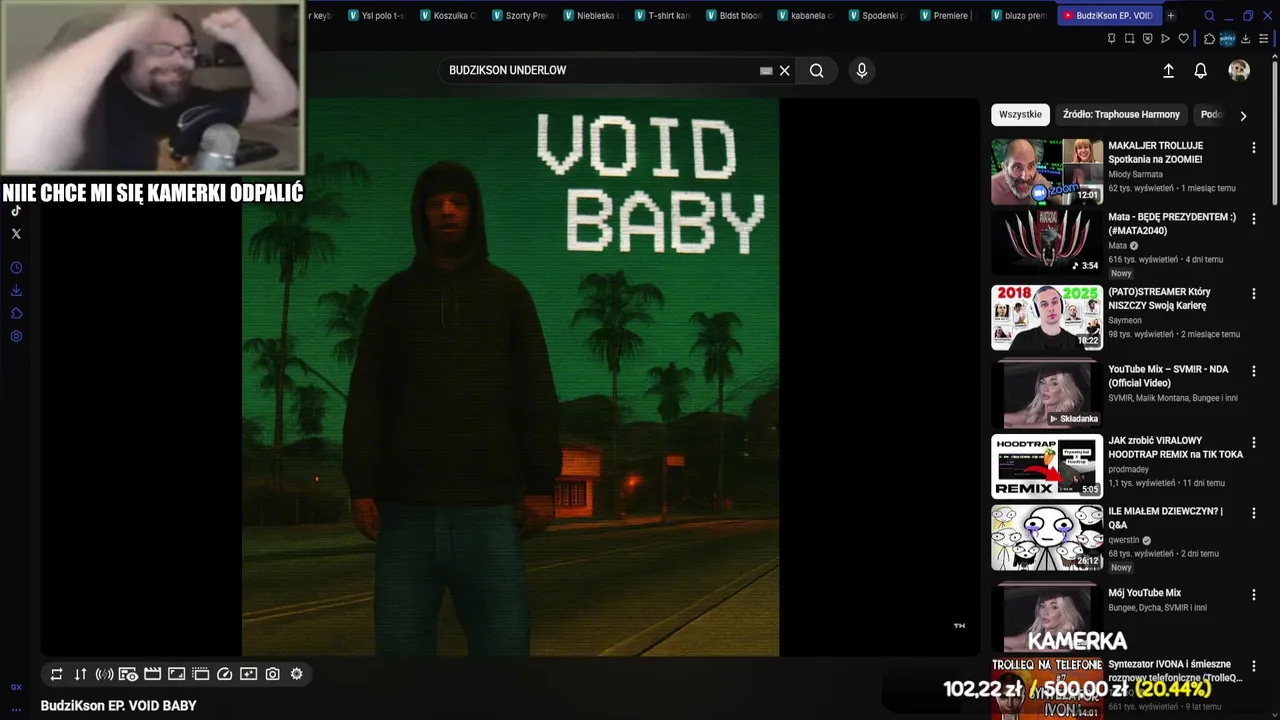Click the clapperboard icon in the player toolbar
This screenshot has width=1280, height=720.
(x=152, y=674)
